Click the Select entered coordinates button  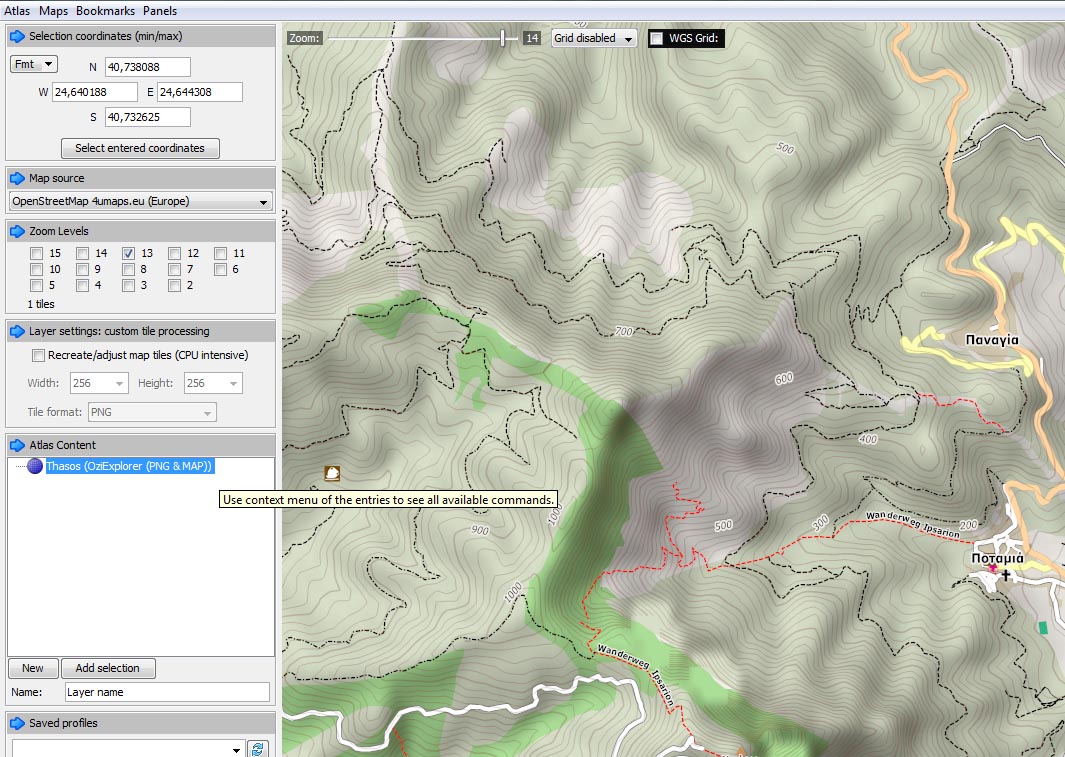[x=140, y=149]
